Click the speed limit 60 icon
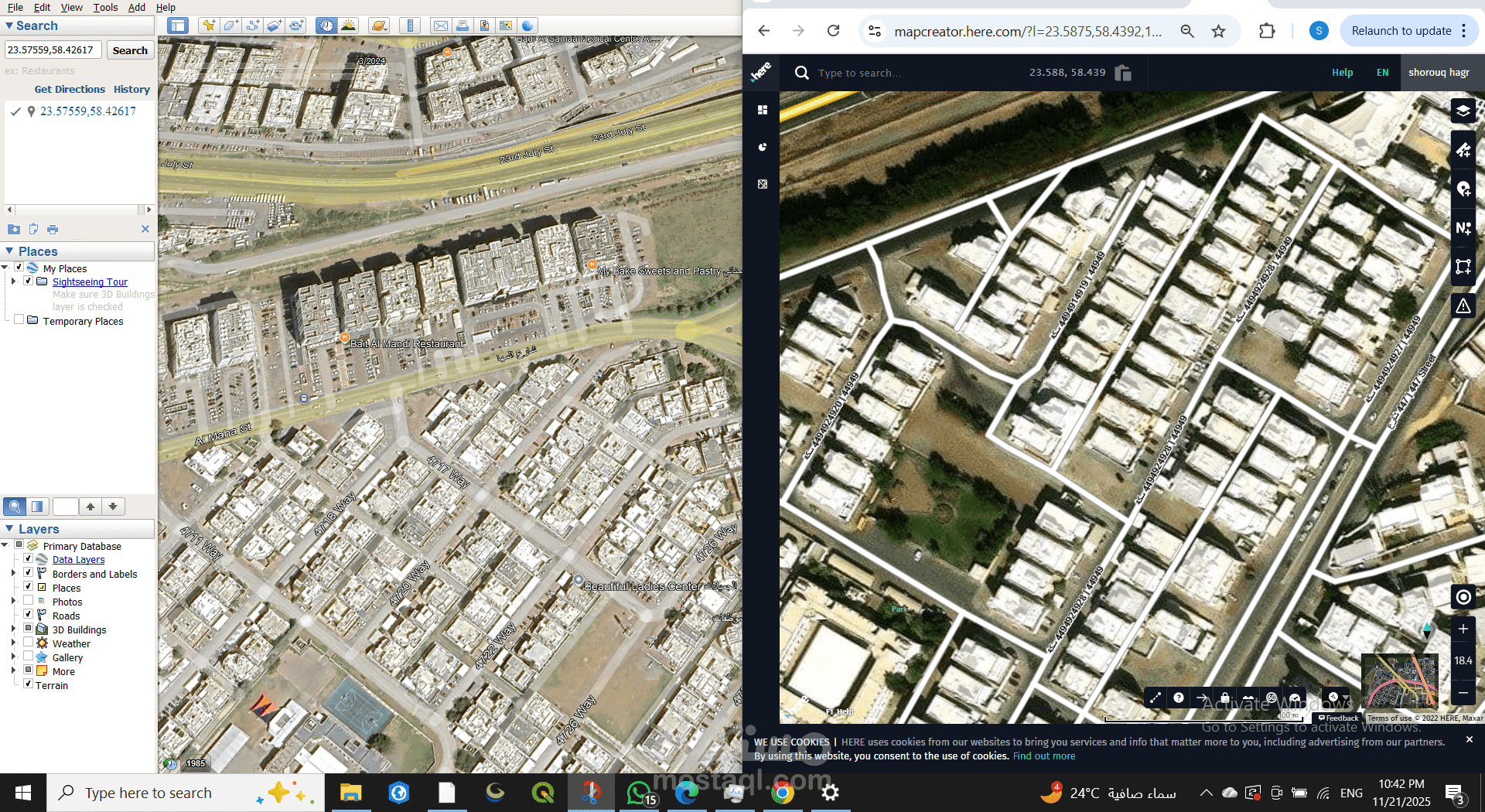This screenshot has width=1485, height=812. (1271, 698)
